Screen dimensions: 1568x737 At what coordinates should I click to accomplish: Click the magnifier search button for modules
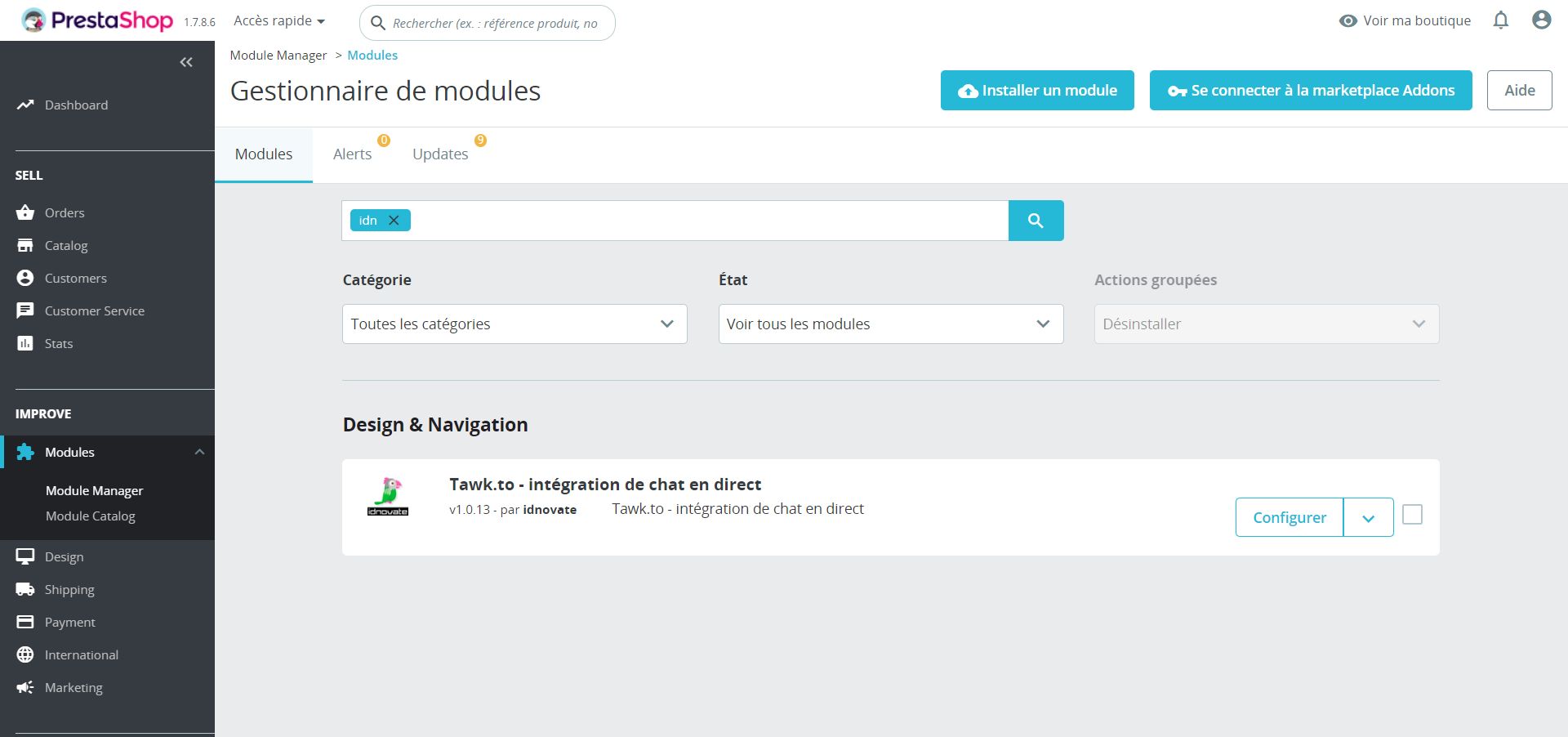[1036, 221]
